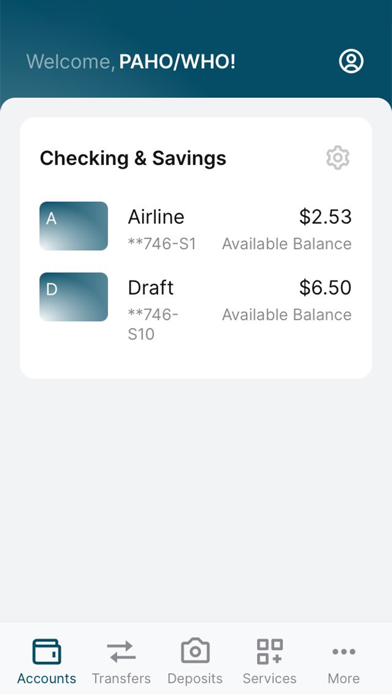Tap the Airline account number **746-S1
Image resolution: width=392 pixels, height=696 pixels.
click(x=162, y=244)
